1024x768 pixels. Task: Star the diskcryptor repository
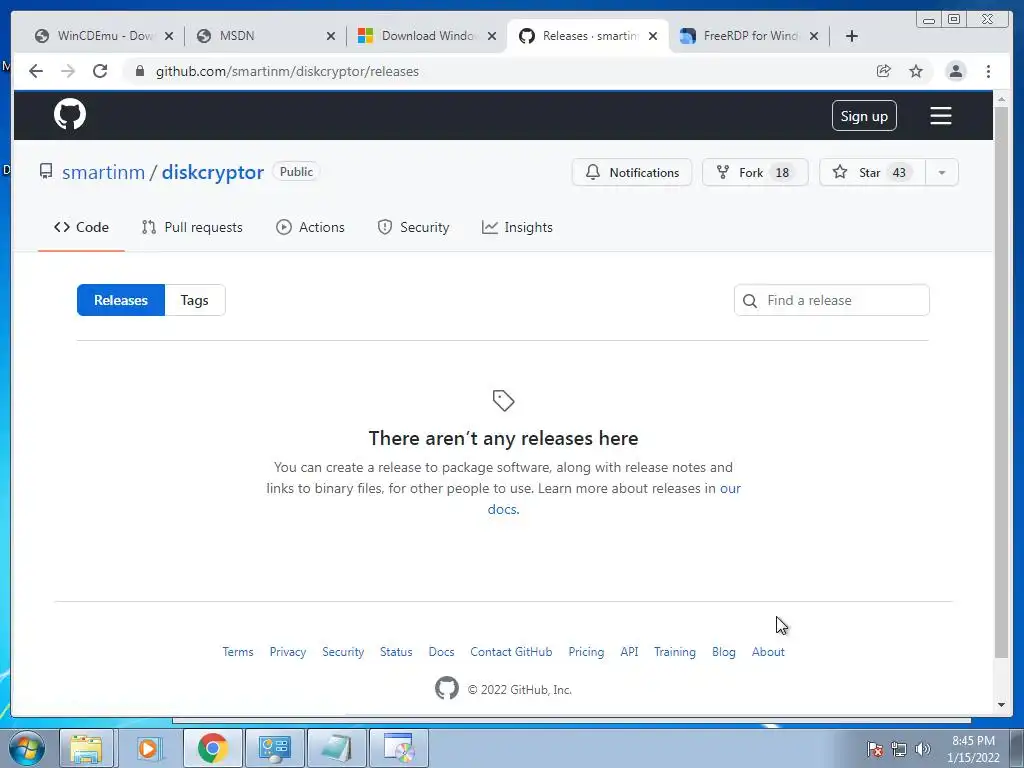(x=872, y=172)
